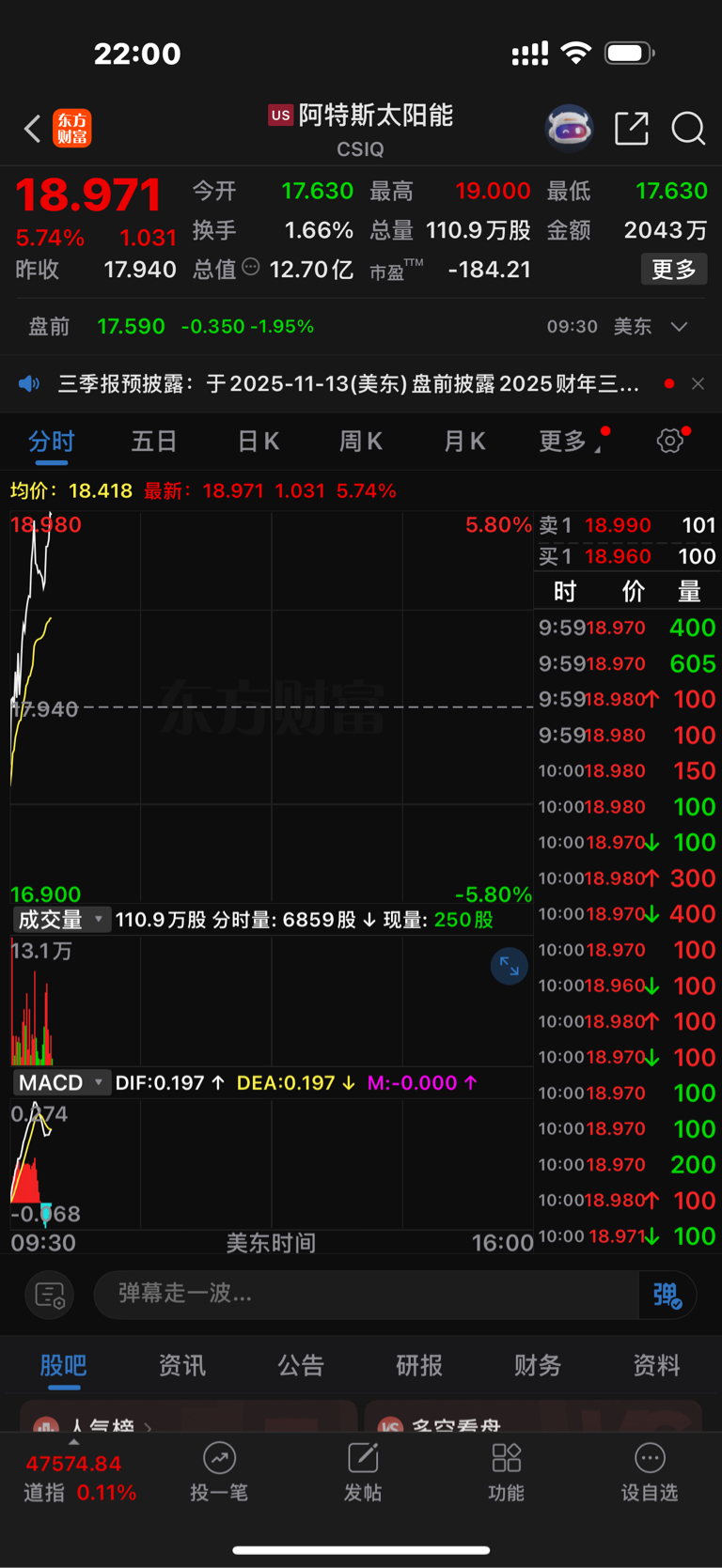Image resolution: width=722 pixels, height=1568 pixels.
Task: Expand pre-market 盘前 row chevron
Action: coord(680,327)
